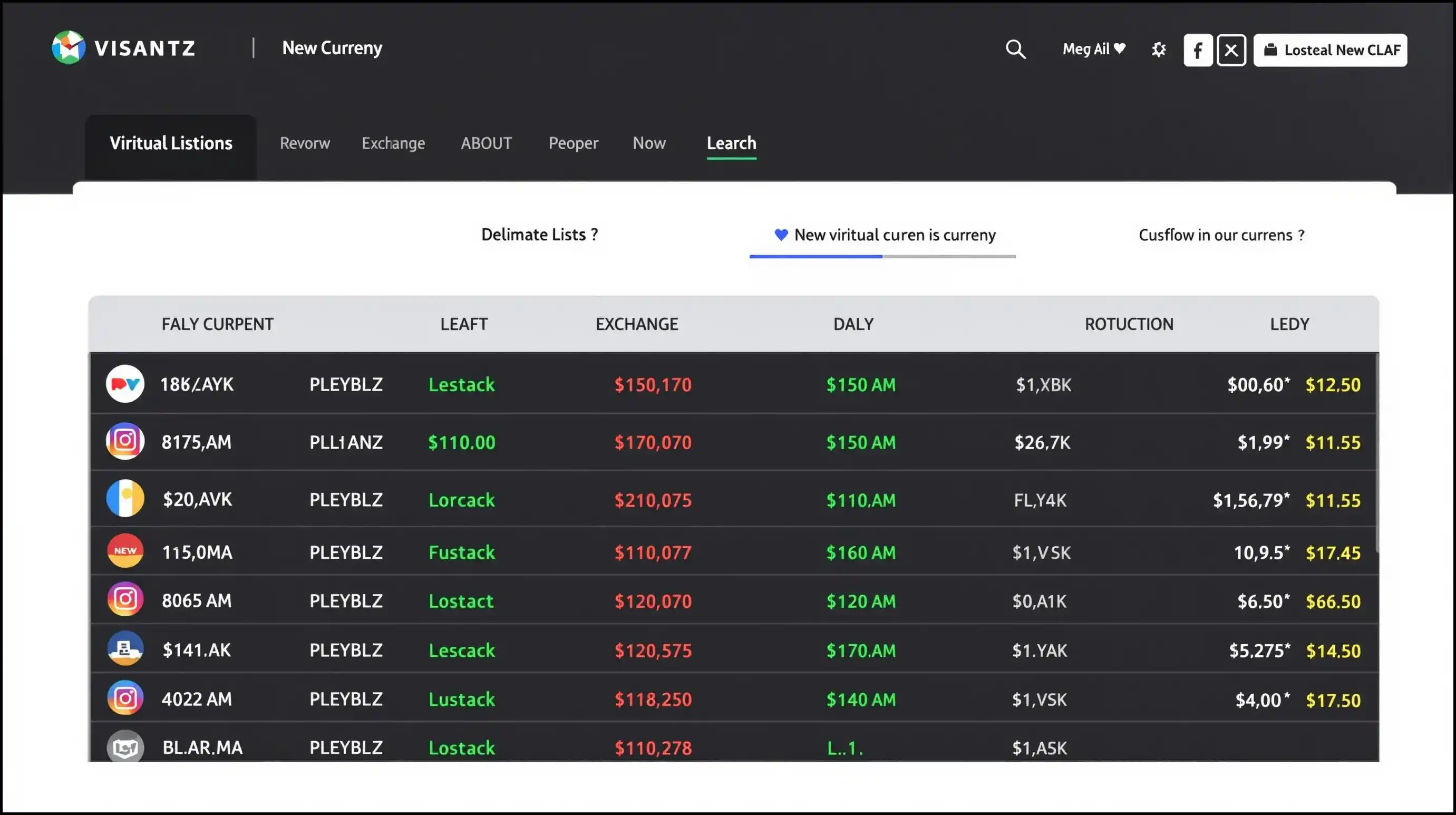Click the 8175,AM Instagram-style icon
Viewport: 1456px width, 815px height.
pyautogui.click(x=125, y=441)
